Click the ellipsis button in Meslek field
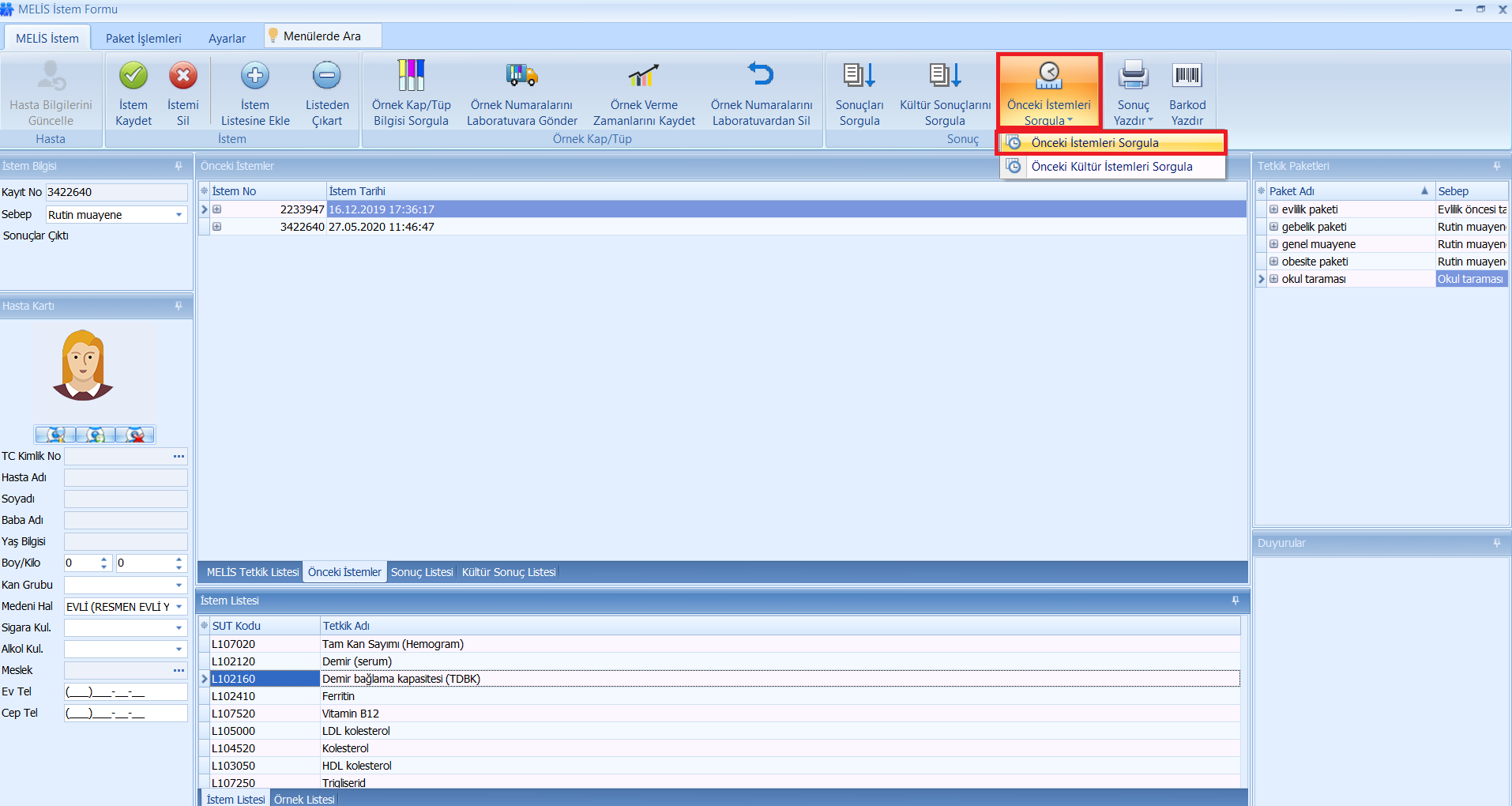This screenshot has height=806, width=1512. coord(179,670)
